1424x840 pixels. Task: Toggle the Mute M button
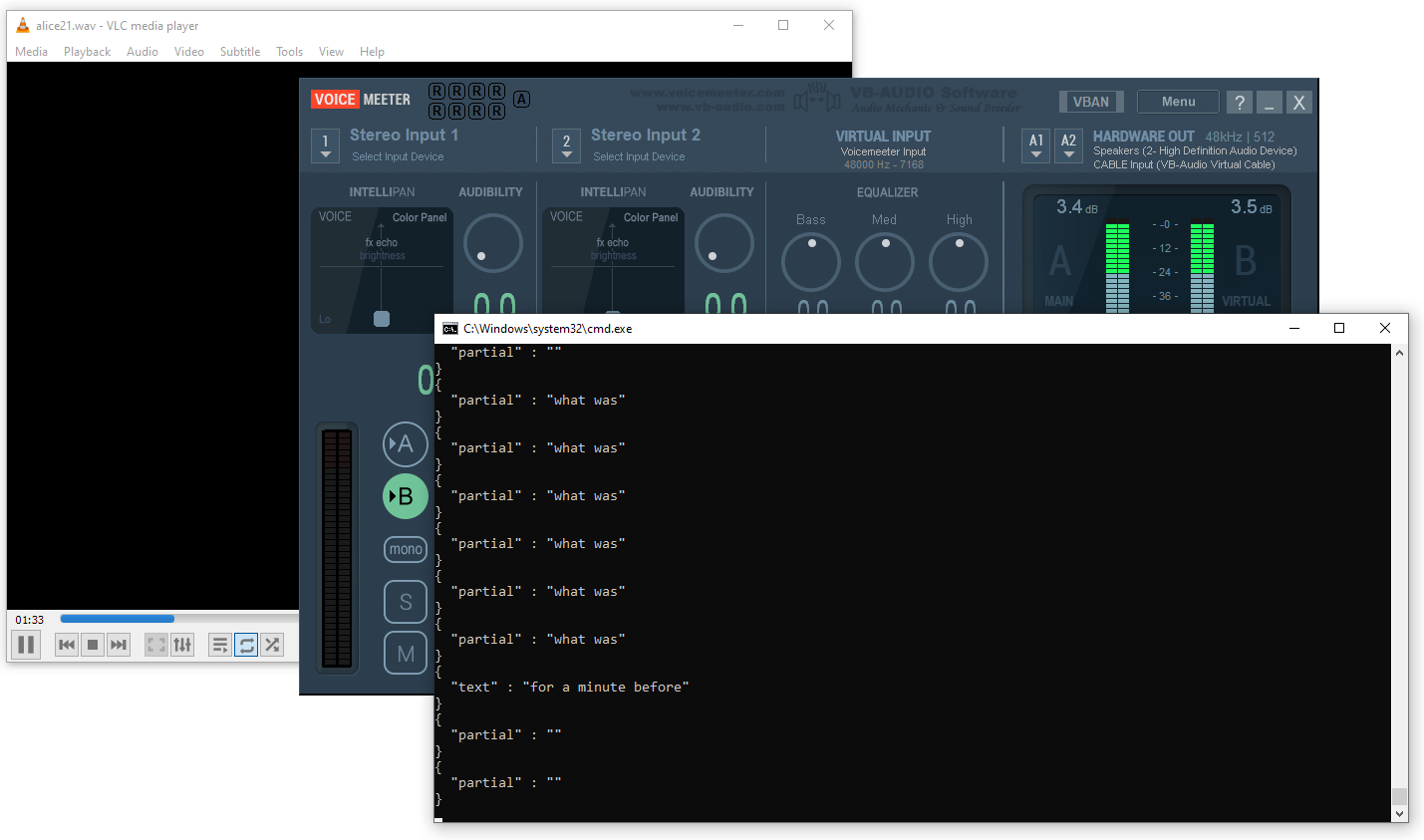point(406,654)
